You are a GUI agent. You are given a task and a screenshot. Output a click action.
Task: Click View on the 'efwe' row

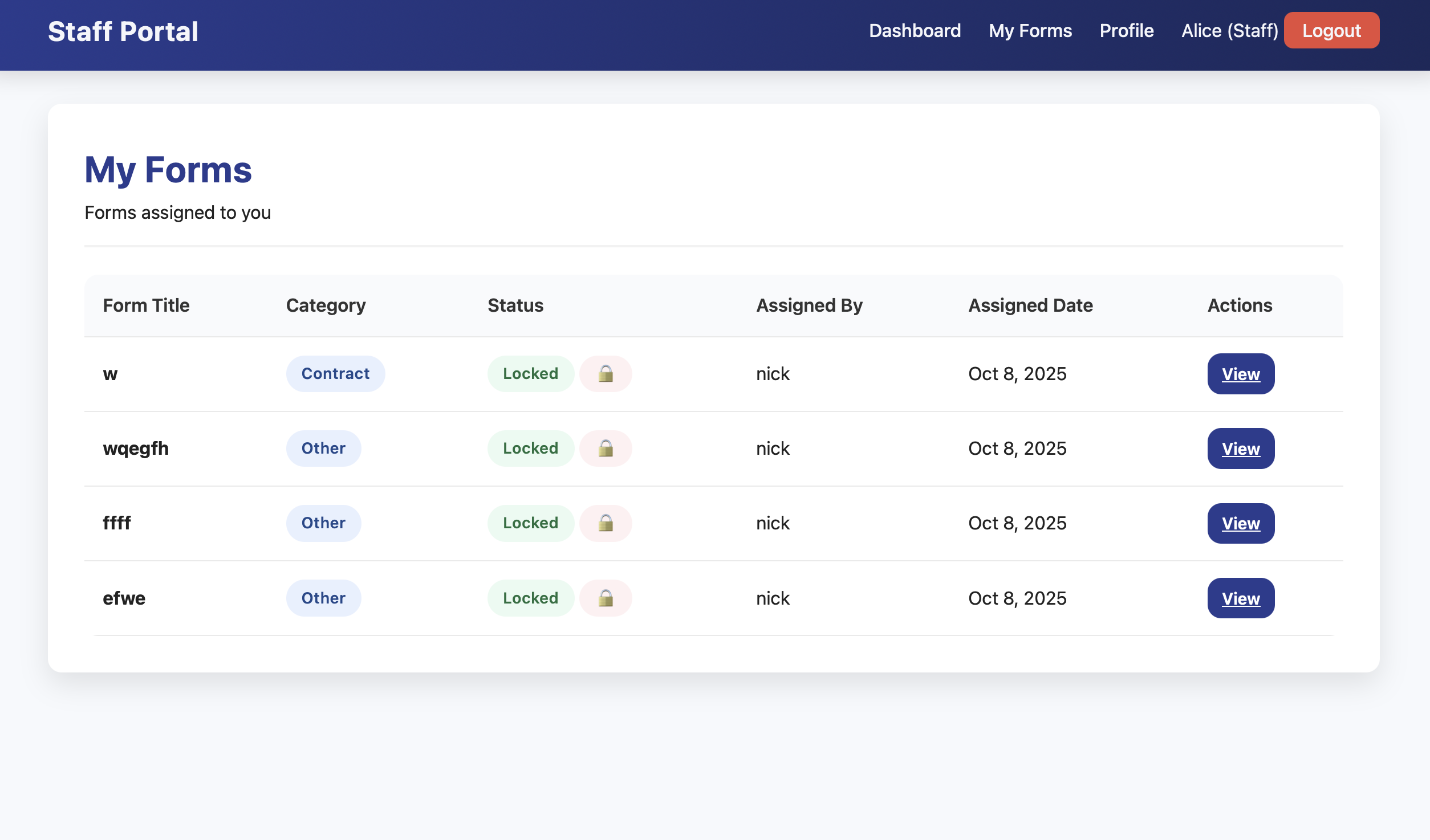1240,598
